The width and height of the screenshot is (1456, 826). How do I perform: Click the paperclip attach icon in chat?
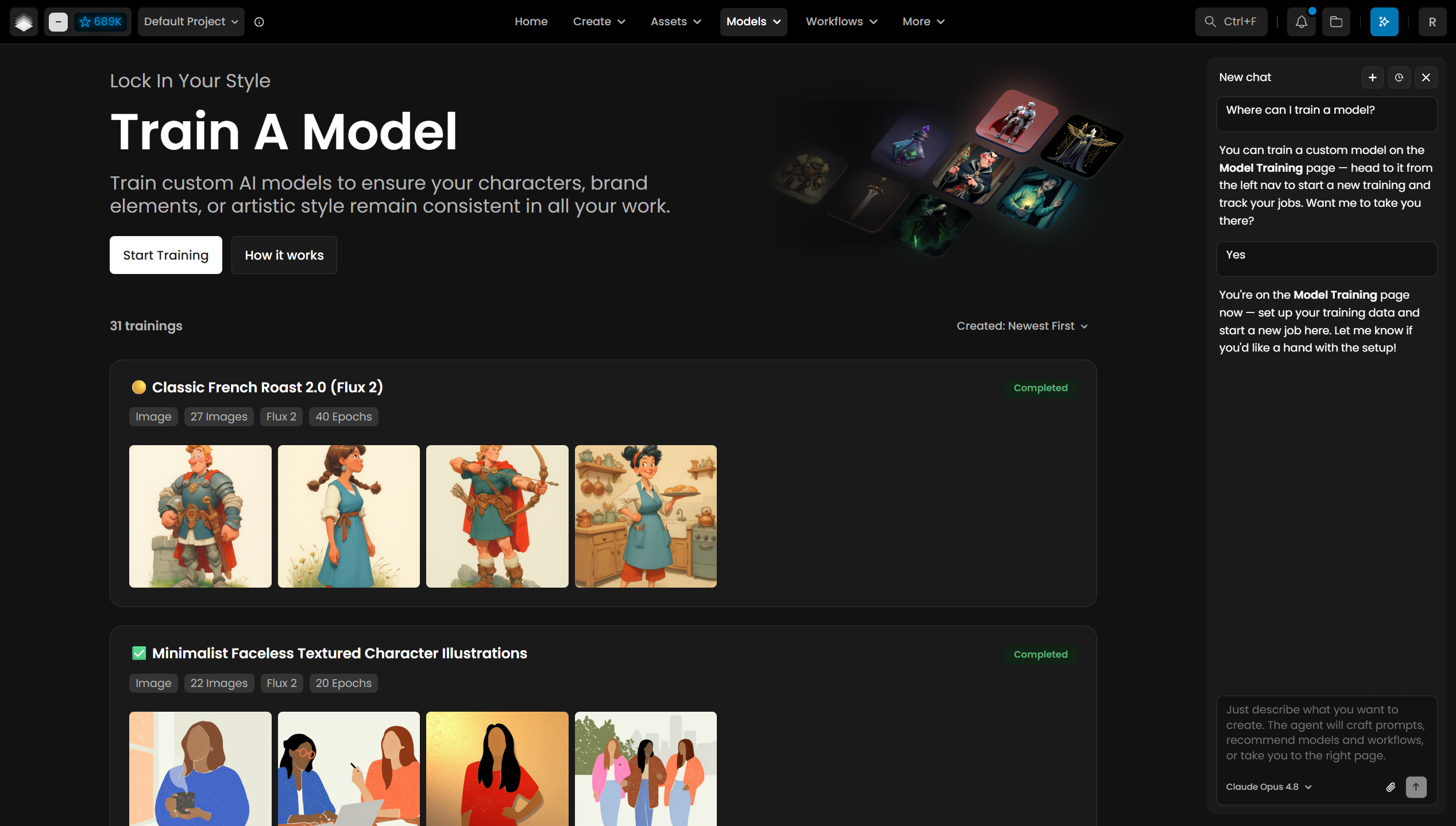click(1391, 787)
